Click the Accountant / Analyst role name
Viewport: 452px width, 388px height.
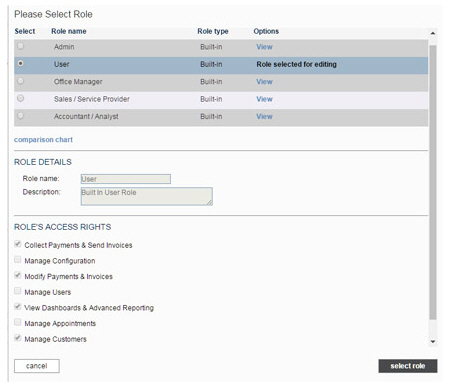(x=86, y=116)
